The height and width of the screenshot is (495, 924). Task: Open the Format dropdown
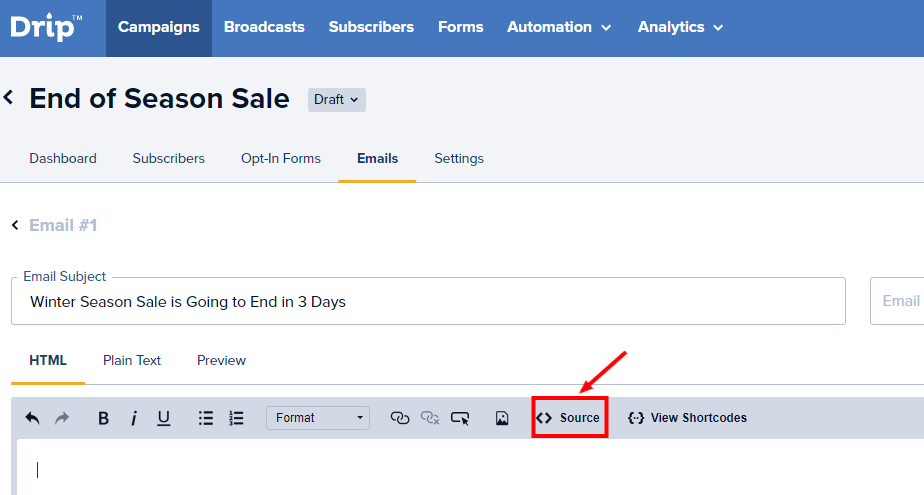pyautogui.click(x=318, y=418)
